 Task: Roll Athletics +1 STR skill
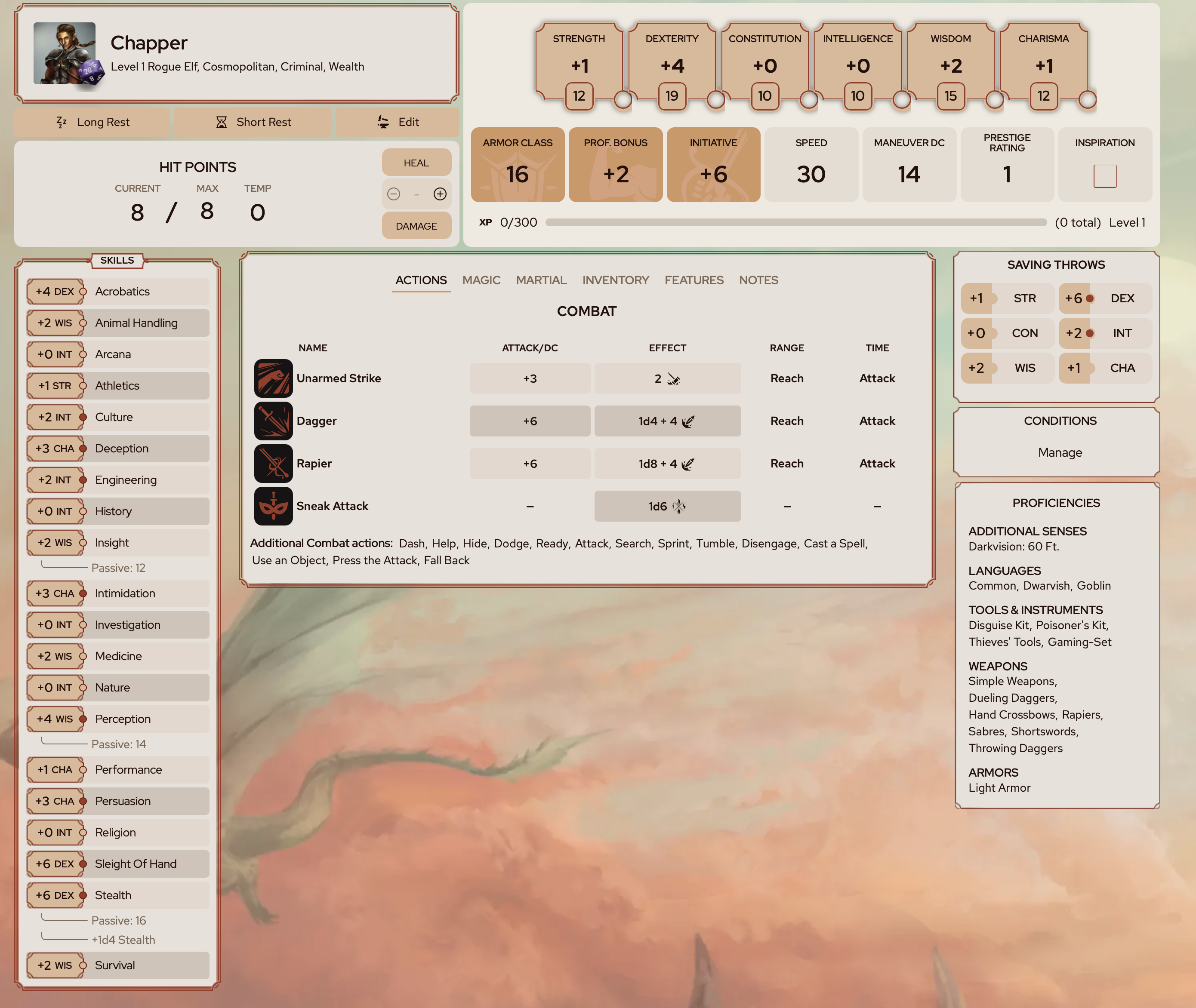(118, 386)
